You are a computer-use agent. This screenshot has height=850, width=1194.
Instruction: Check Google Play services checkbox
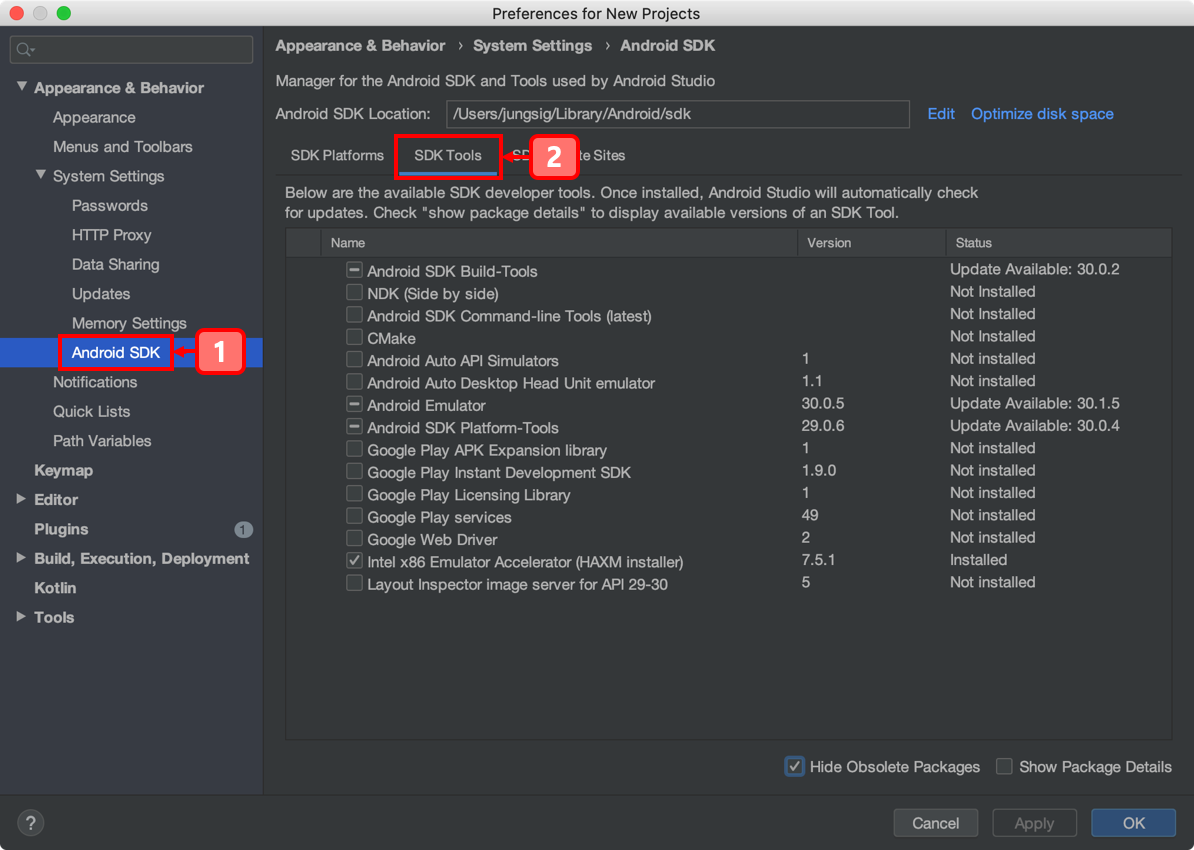[354, 516]
